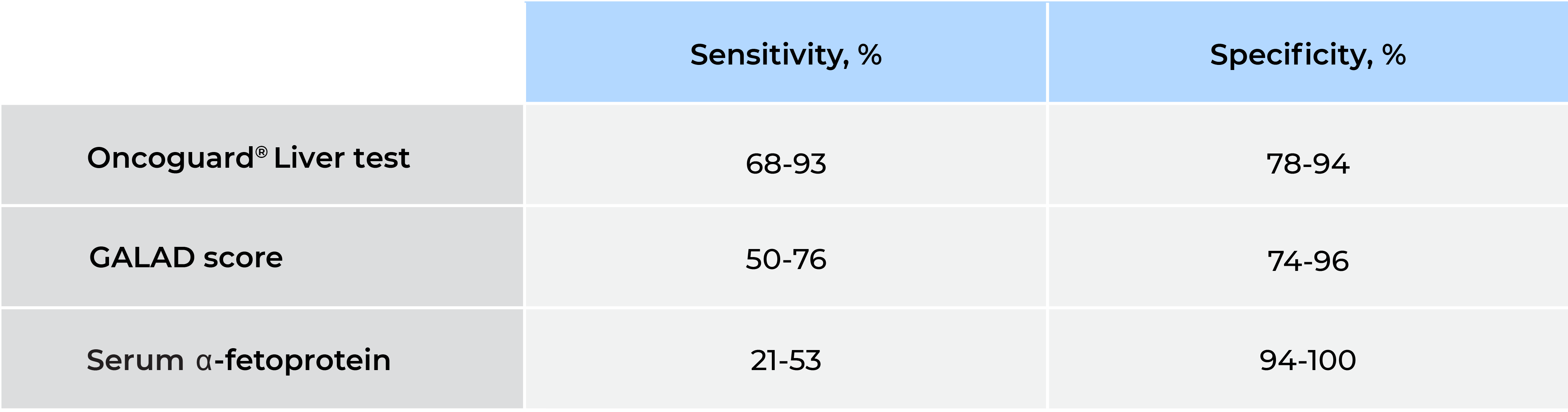Click the percent sign in Specificity header
The width and height of the screenshot is (1568, 412).
[x=1394, y=55]
